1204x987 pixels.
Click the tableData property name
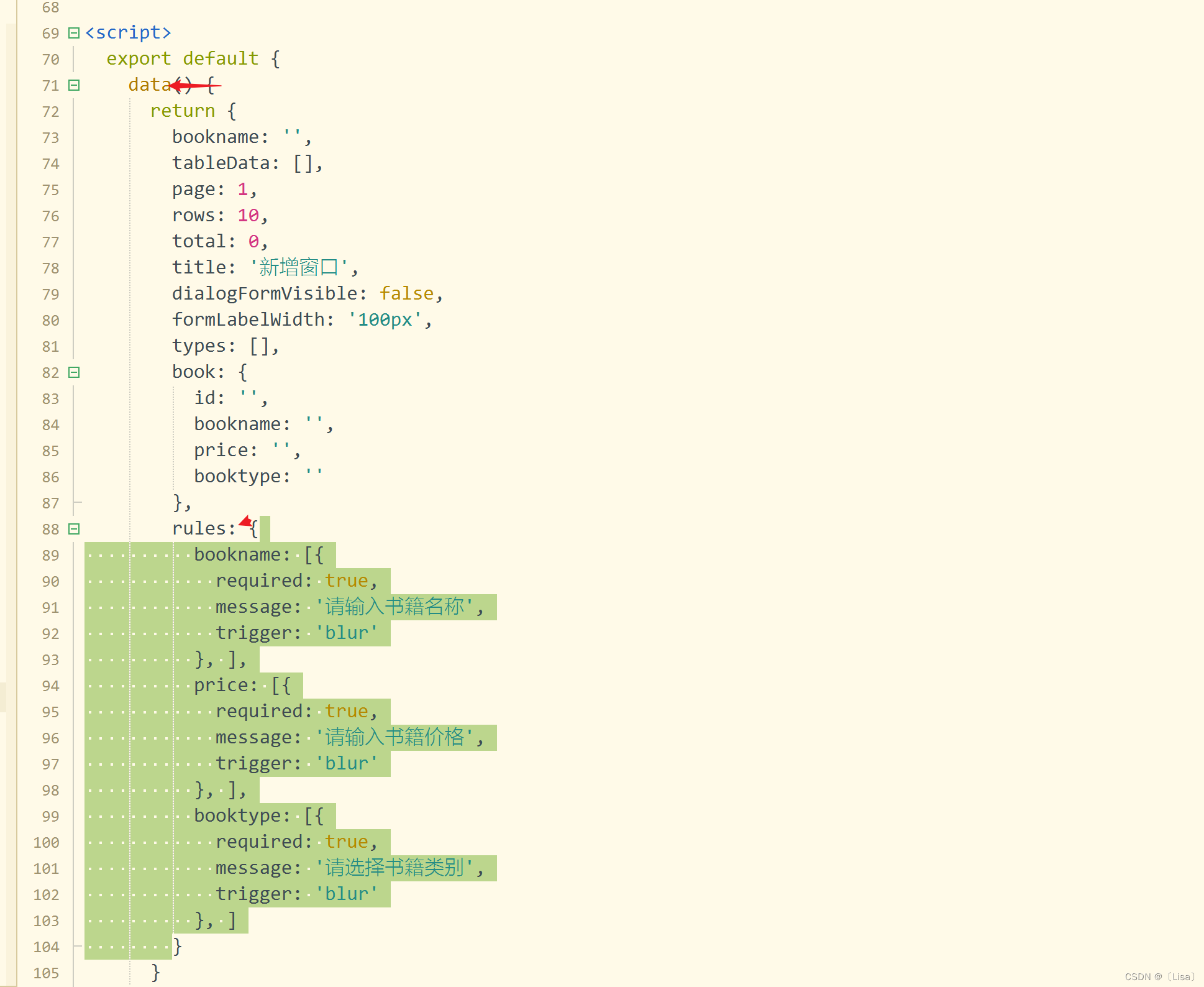click(221, 163)
